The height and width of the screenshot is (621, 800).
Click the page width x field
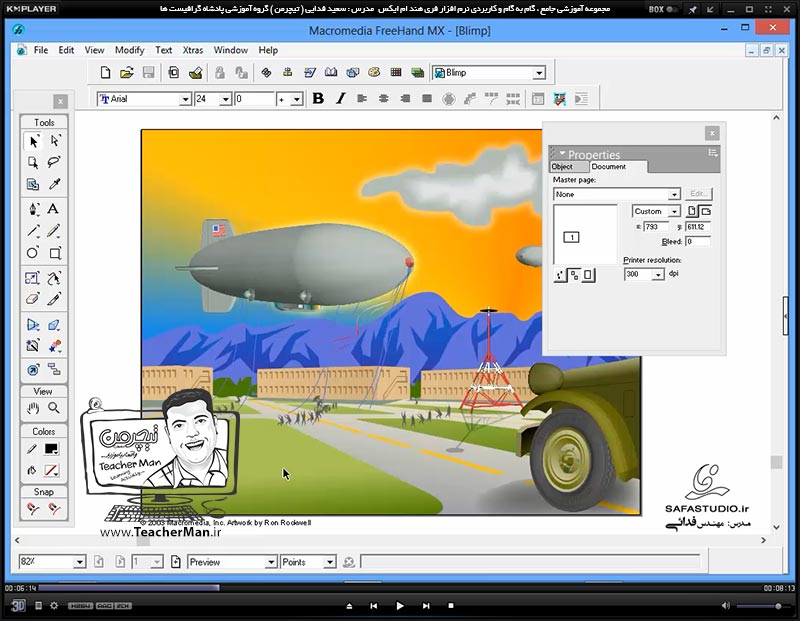pyautogui.click(x=656, y=227)
